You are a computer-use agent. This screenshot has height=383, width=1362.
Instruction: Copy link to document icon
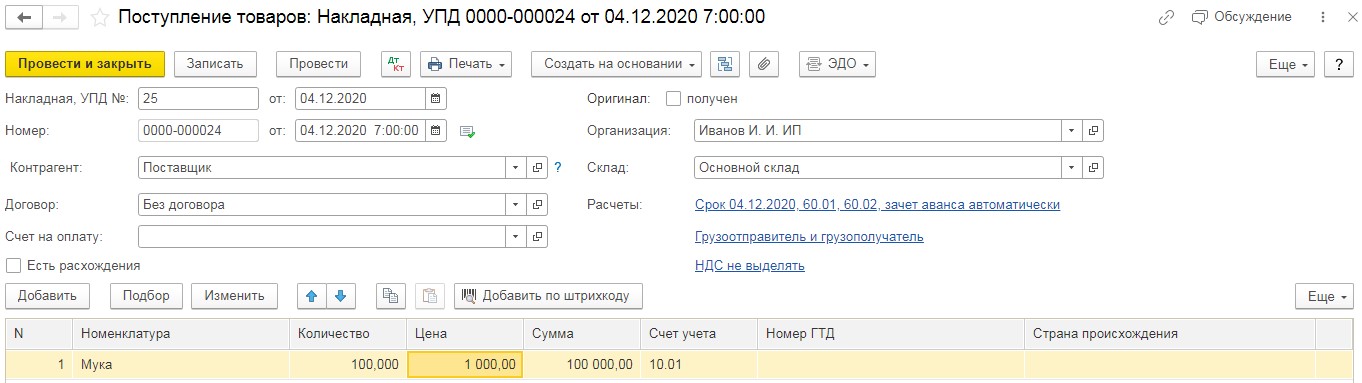click(x=1167, y=17)
